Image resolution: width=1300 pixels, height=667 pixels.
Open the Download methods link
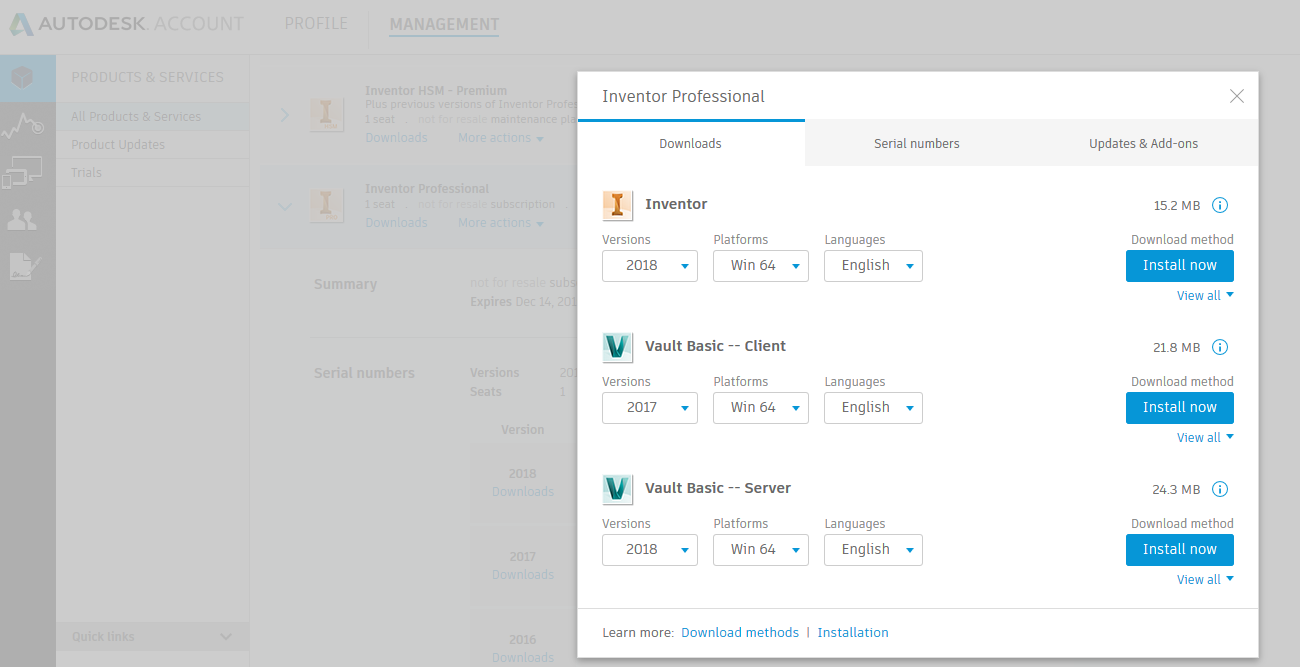(740, 632)
